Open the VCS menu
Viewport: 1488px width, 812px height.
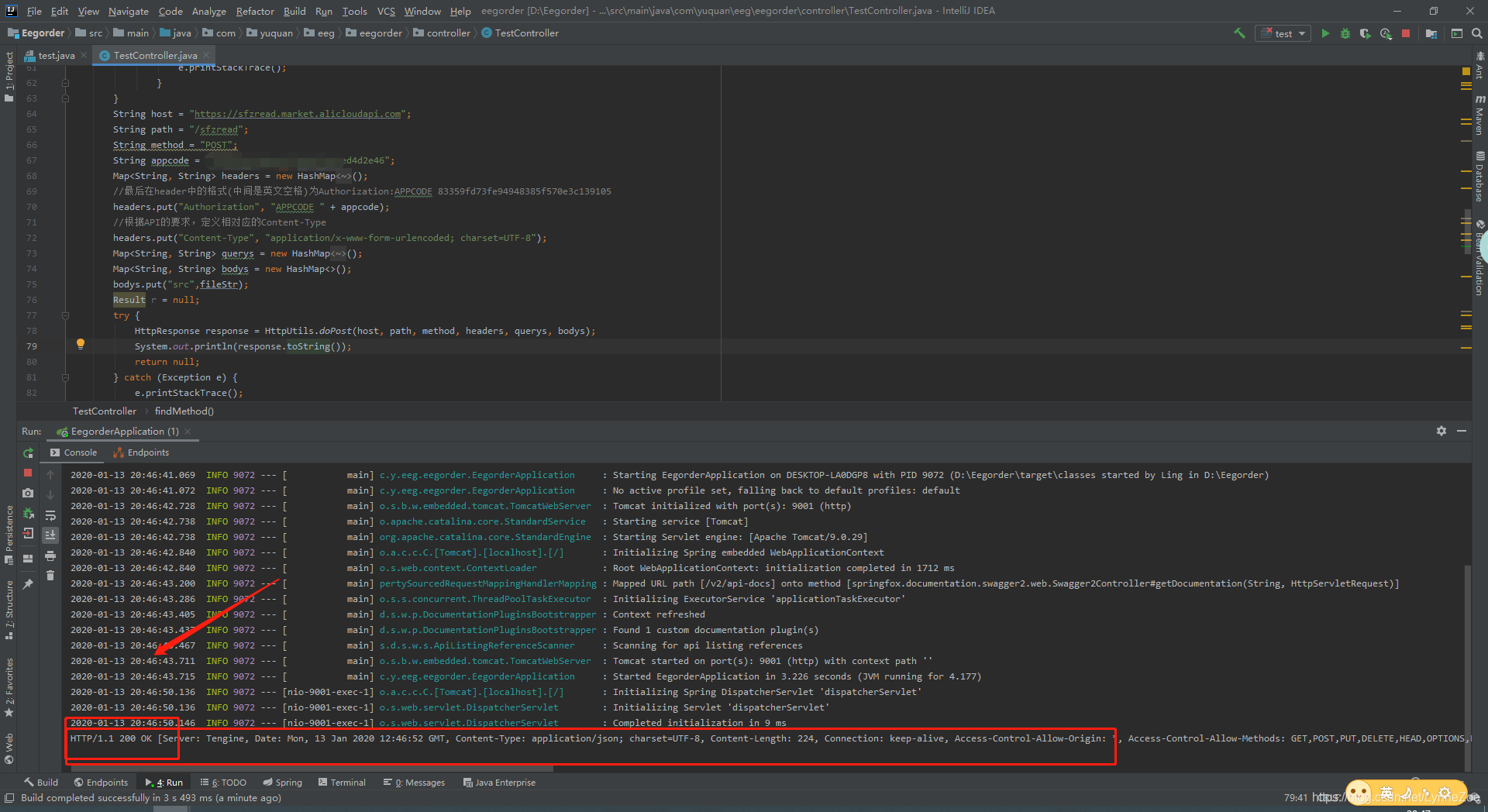(386, 11)
